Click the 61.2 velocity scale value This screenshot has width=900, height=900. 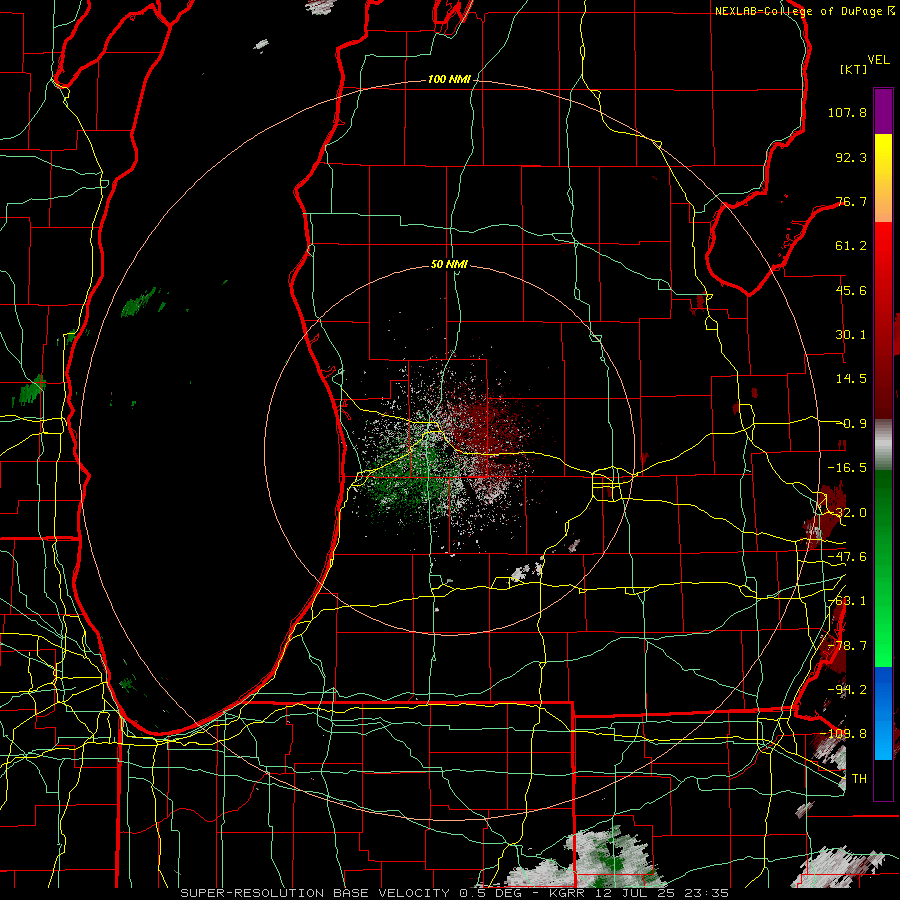point(851,246)
